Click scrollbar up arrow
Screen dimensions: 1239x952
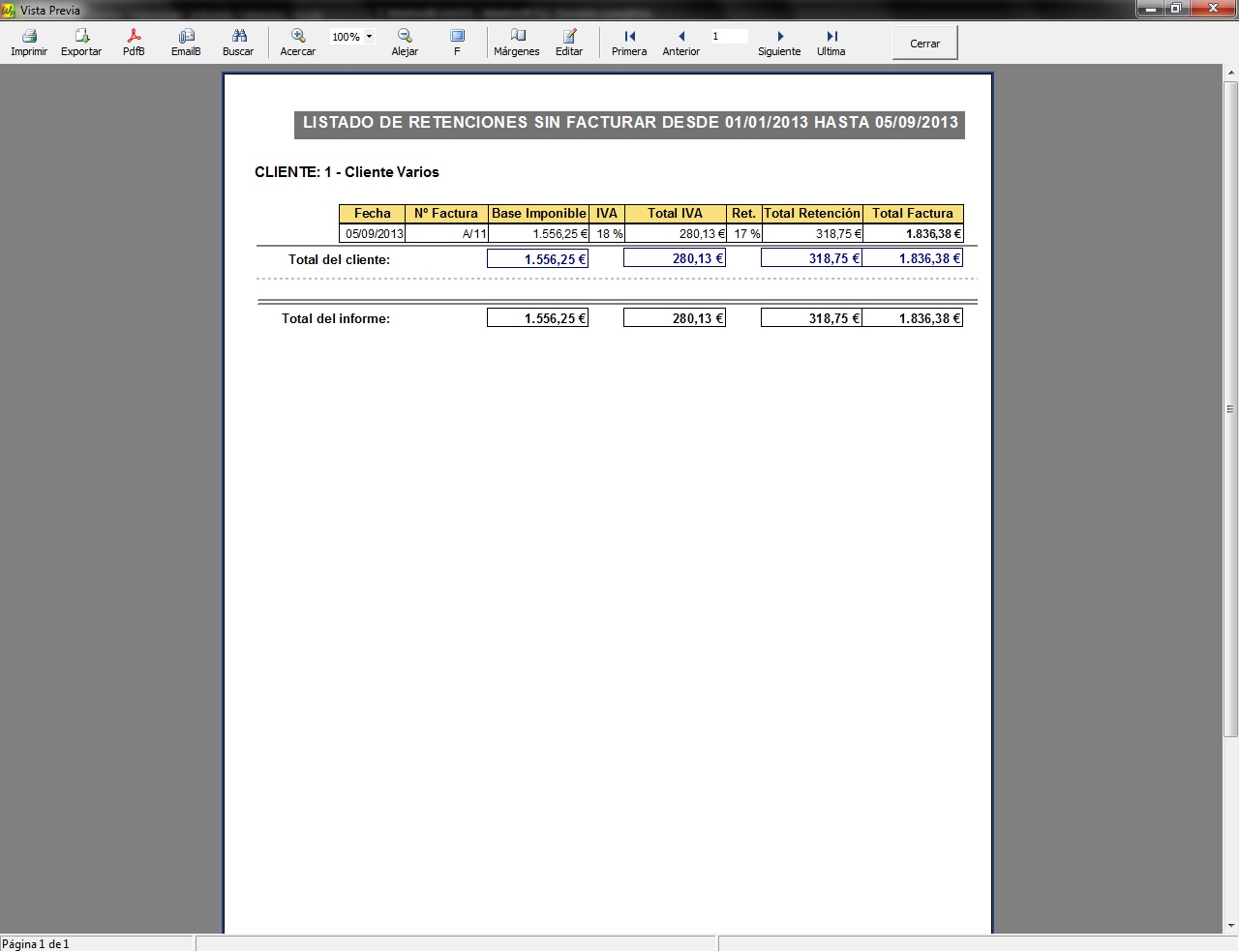[1231, 73]
